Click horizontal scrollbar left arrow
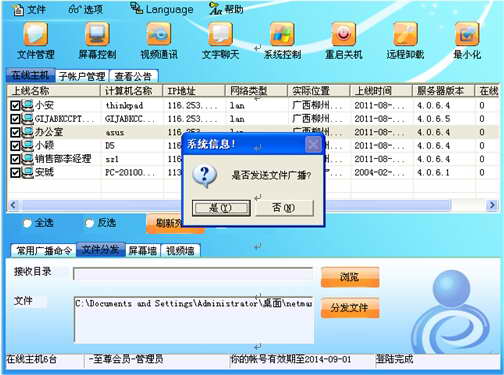This screenshot has width=504, height=375. pyautogui.click(x=13, y=204)
